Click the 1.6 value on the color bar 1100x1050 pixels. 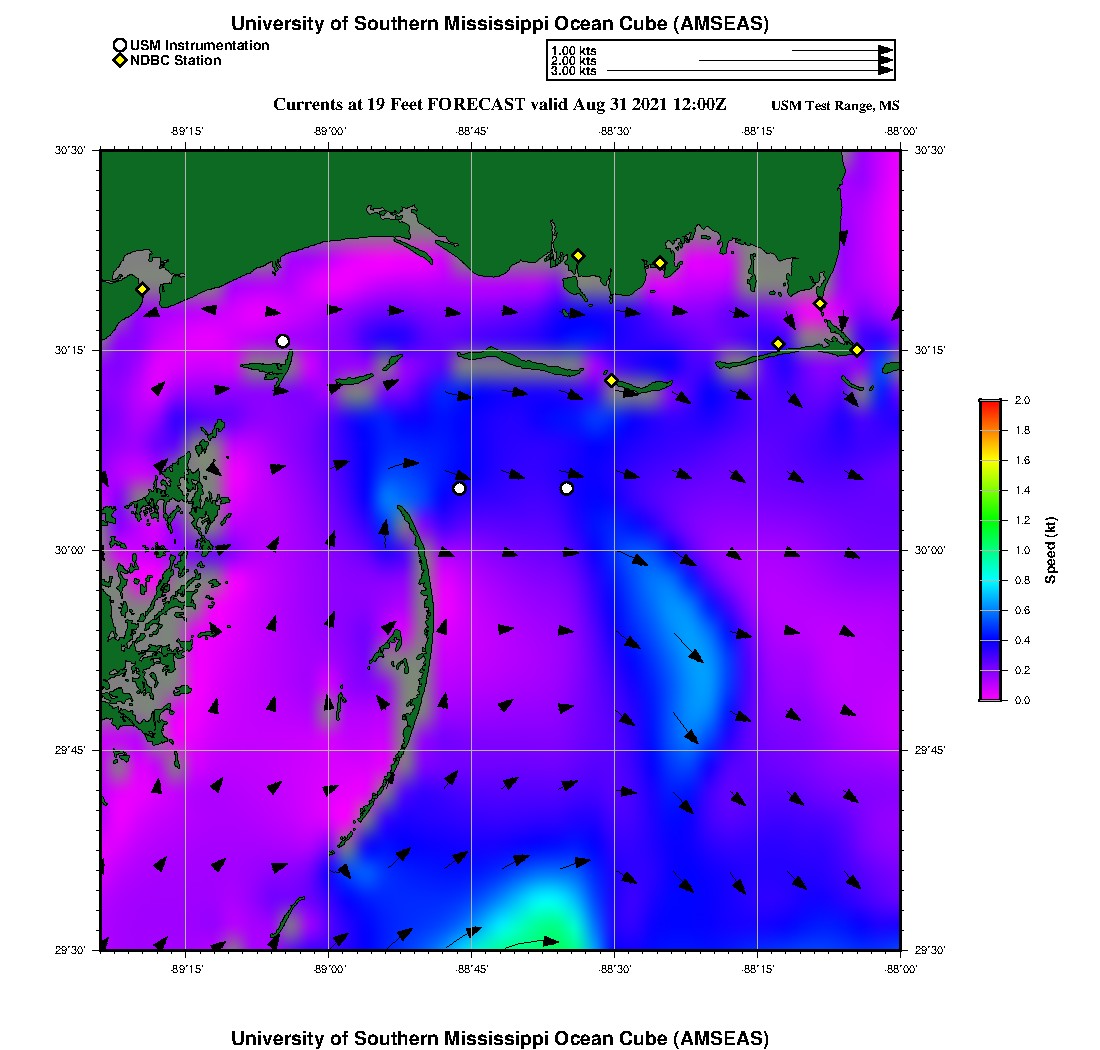pyautogui.click(x=1022, y=460)
